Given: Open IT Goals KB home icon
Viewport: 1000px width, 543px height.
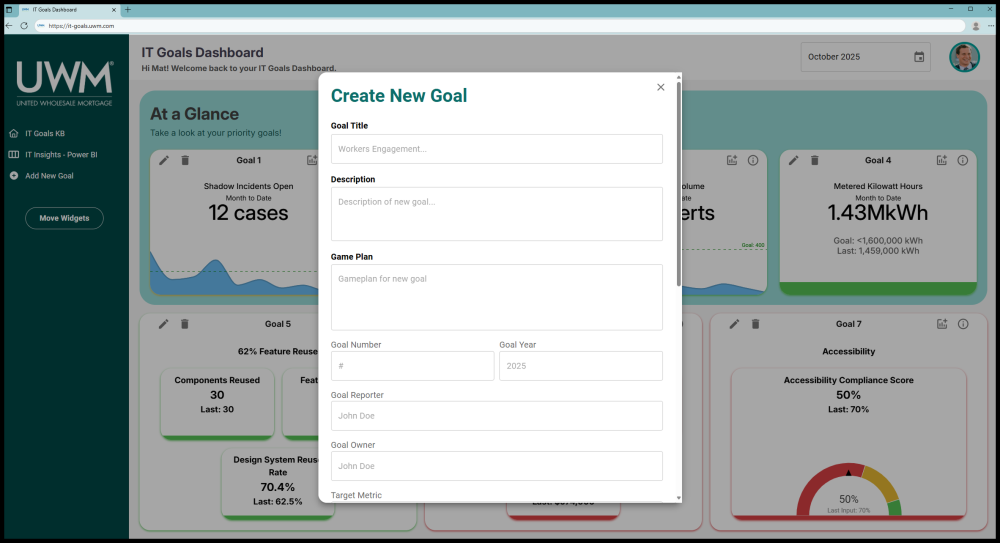Looking at the screenshot, I should pyautogui.click(x=14, y=133).
